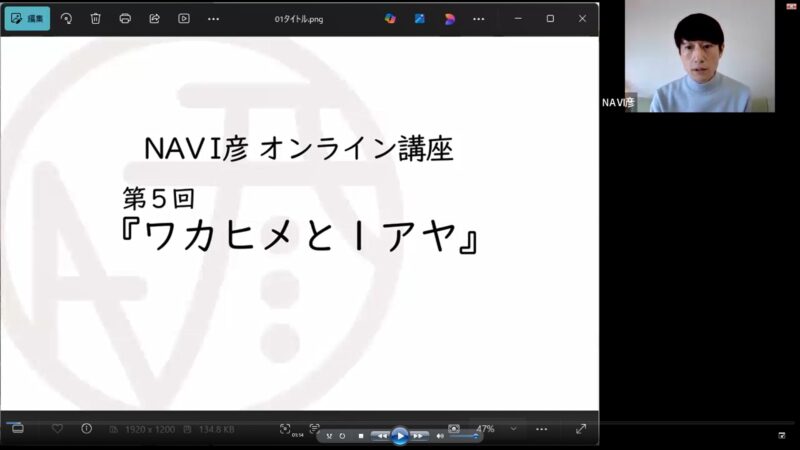Screen dimensions: 800x450
Task: Click the scan/visual search icon
Action: pos(285,429)
